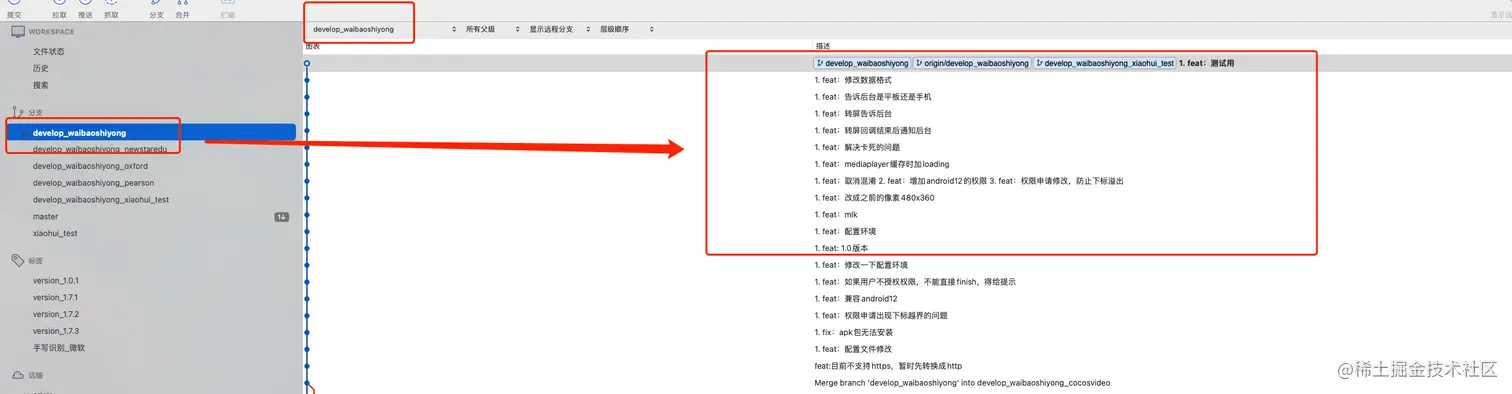Click the master branch behind-count badge

click(x=282, y=217)
